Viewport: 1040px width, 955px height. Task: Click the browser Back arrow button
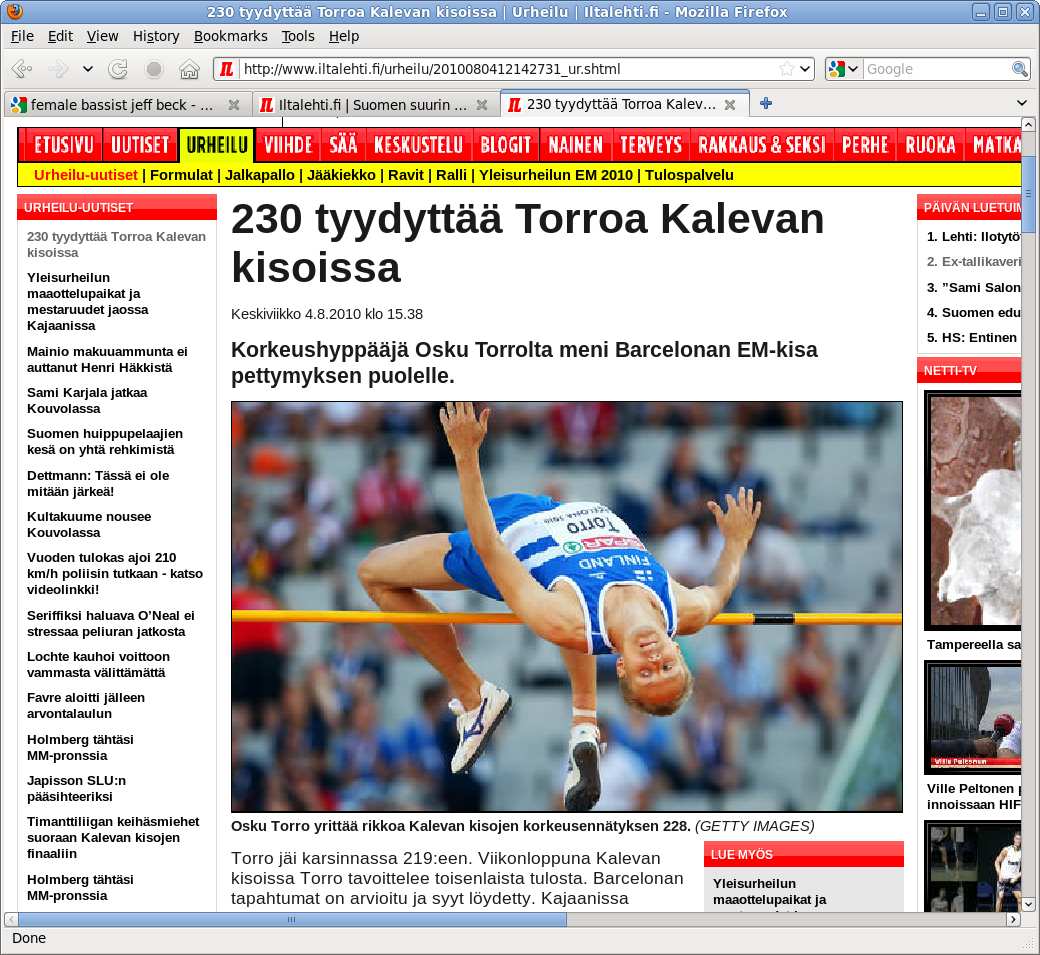(22, 69)
